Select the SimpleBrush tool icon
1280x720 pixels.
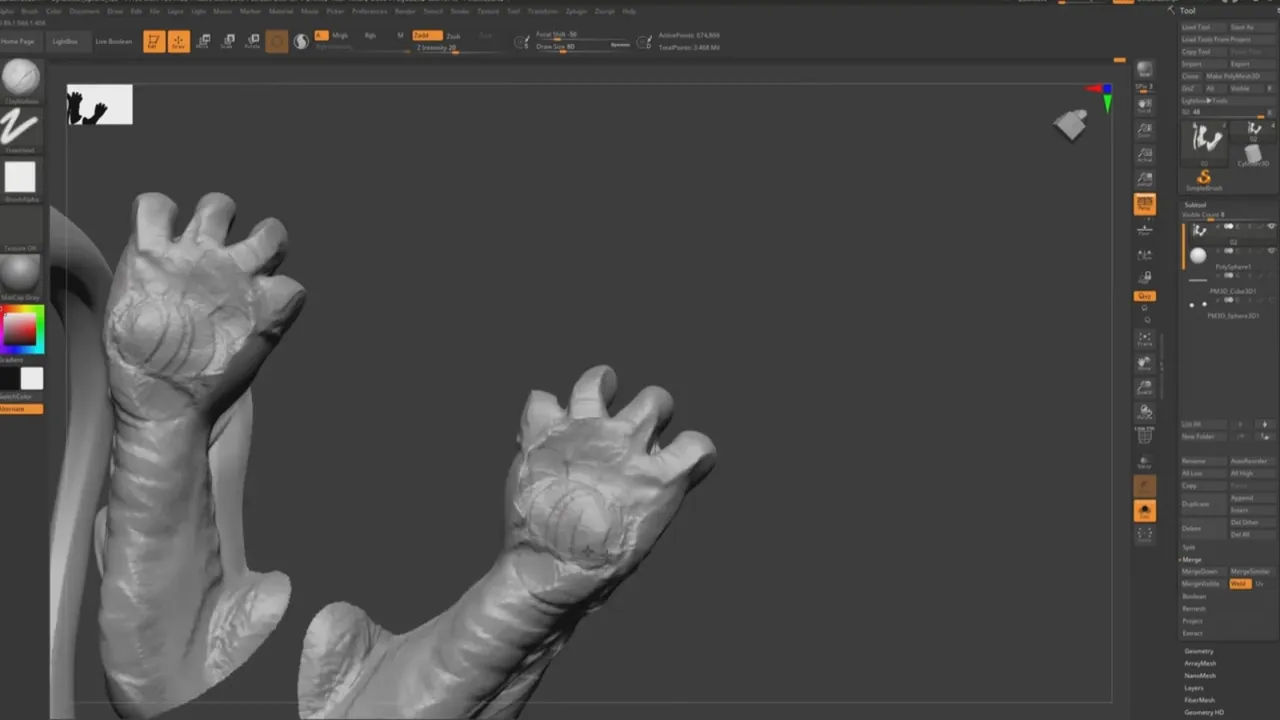1204,180
